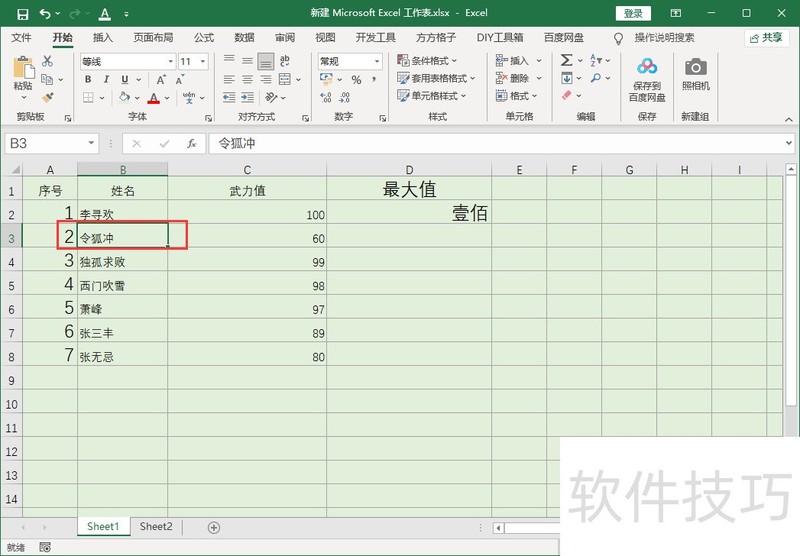Toggle middle vertical alignment

coord(247,61)
